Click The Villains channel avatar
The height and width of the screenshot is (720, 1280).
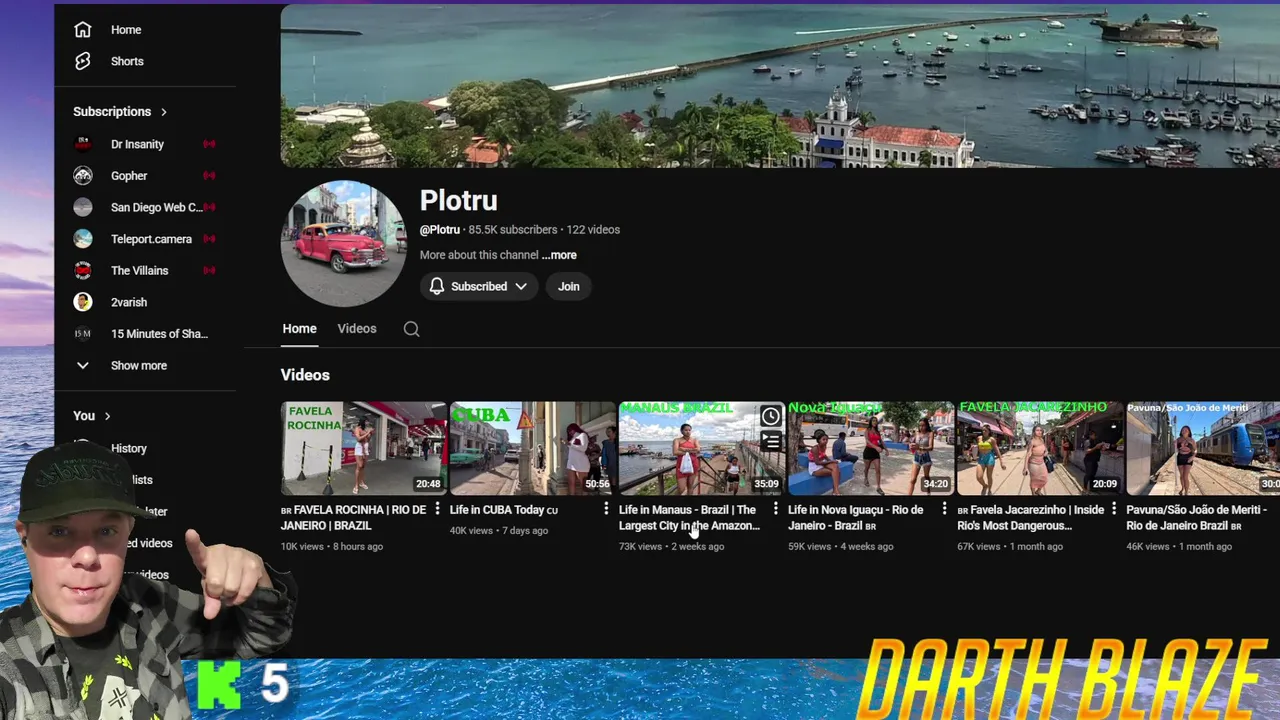pos(83,271)
